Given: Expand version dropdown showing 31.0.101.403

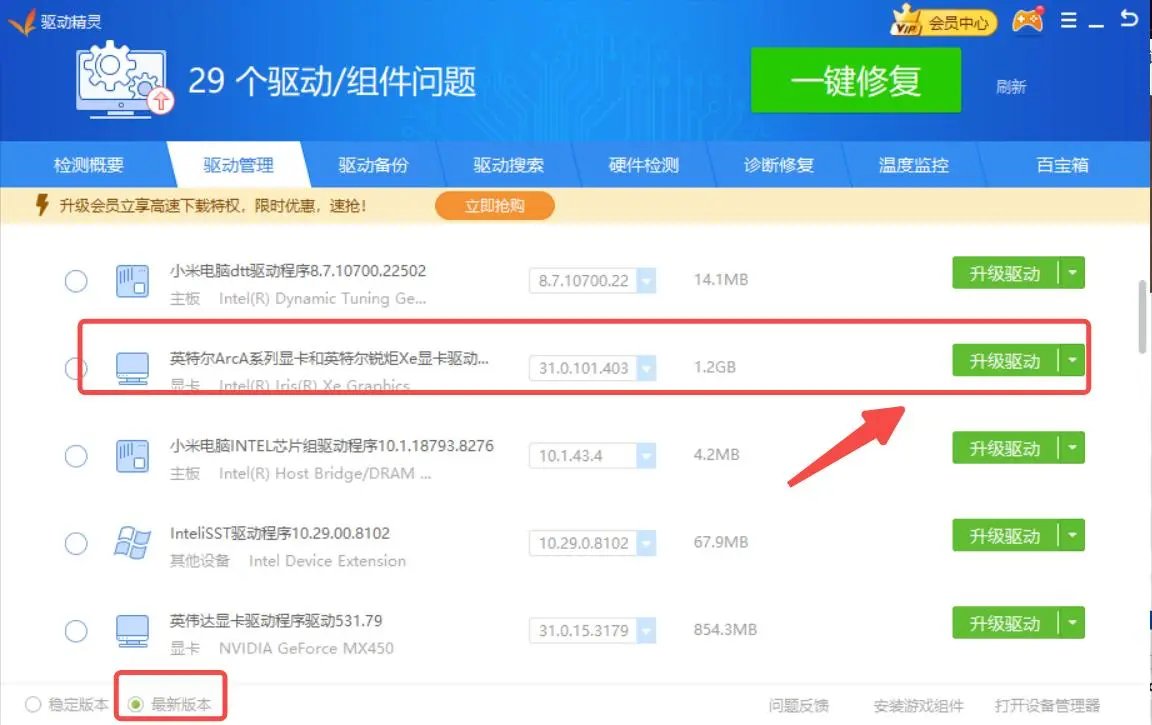Looking at the screenshot, I should 646,368.
